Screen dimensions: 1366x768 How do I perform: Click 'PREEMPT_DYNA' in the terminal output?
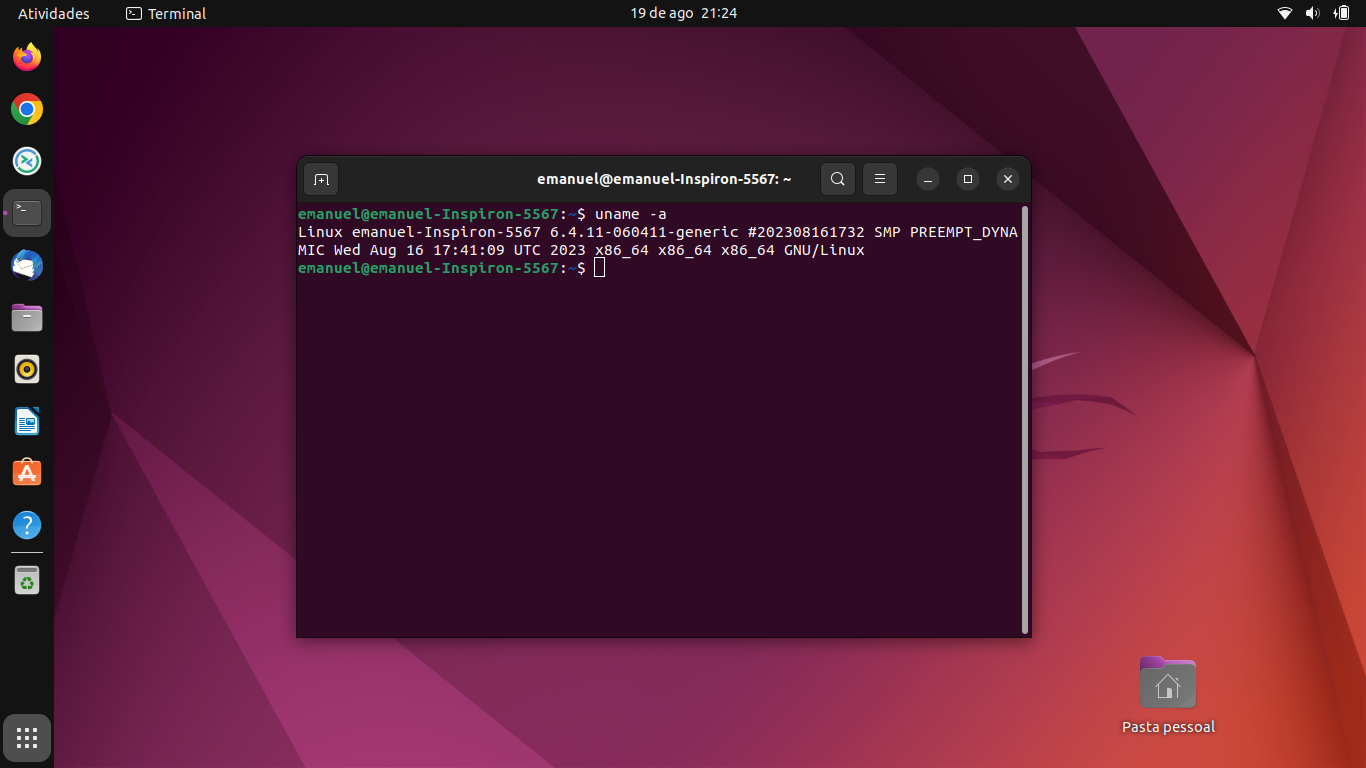964,232
